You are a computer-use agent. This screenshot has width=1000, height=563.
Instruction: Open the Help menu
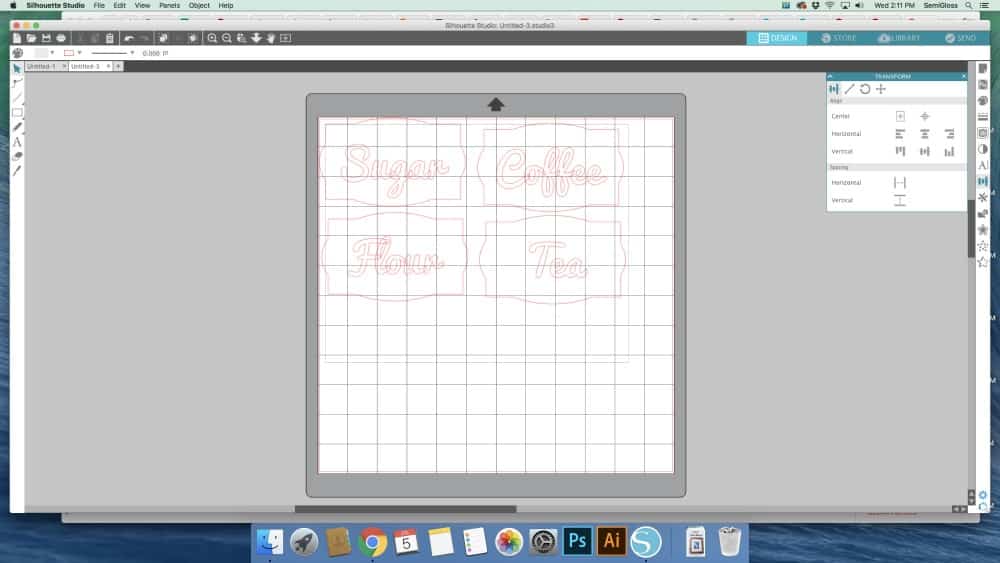[x=226, y=5]
